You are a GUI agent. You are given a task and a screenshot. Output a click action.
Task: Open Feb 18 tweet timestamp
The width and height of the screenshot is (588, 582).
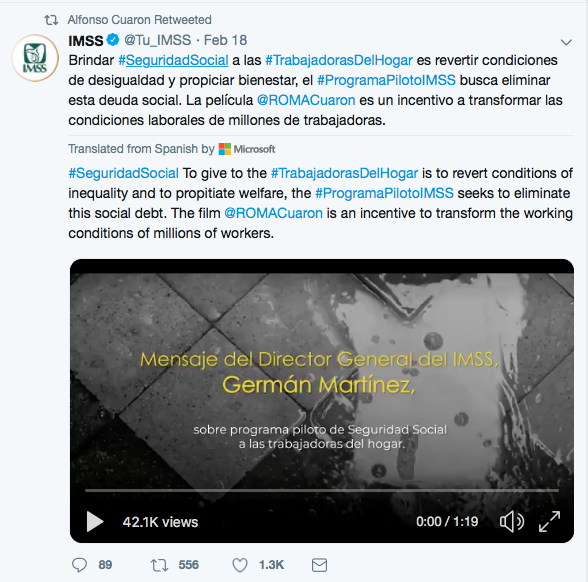225,40
